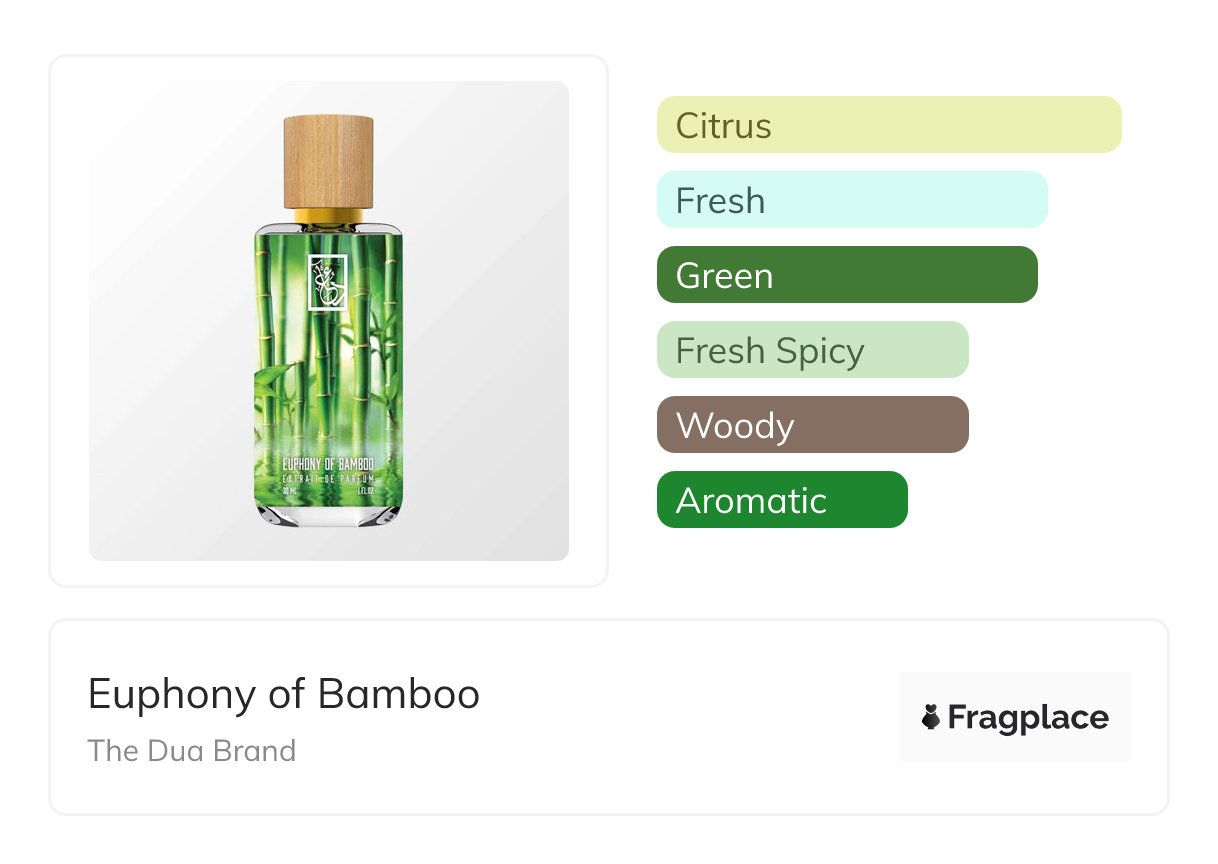
Task: Pick the Fresh Spicy accord bar
Action: tap(812, 350)
